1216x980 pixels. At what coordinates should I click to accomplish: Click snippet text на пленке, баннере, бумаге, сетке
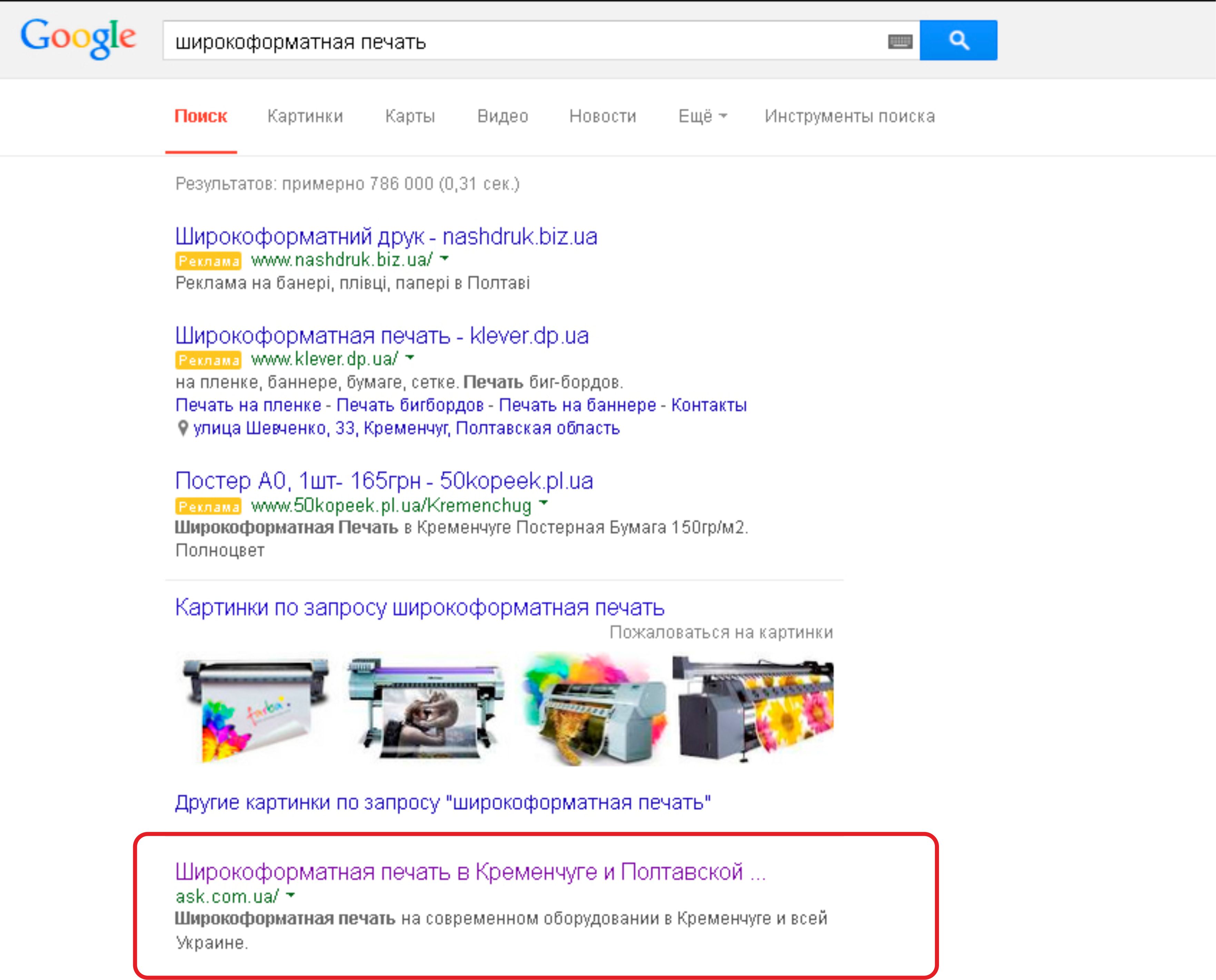[399, 383]
